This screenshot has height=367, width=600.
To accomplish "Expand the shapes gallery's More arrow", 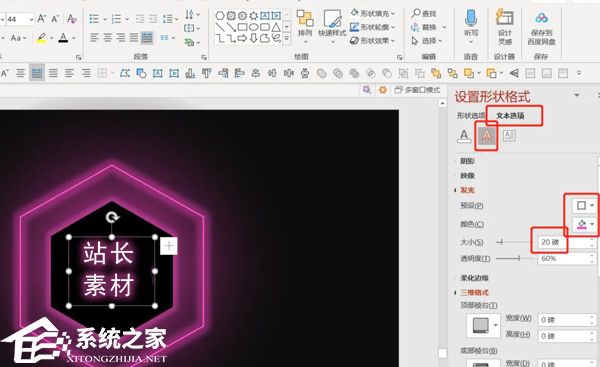I will [x=287, y=38].
